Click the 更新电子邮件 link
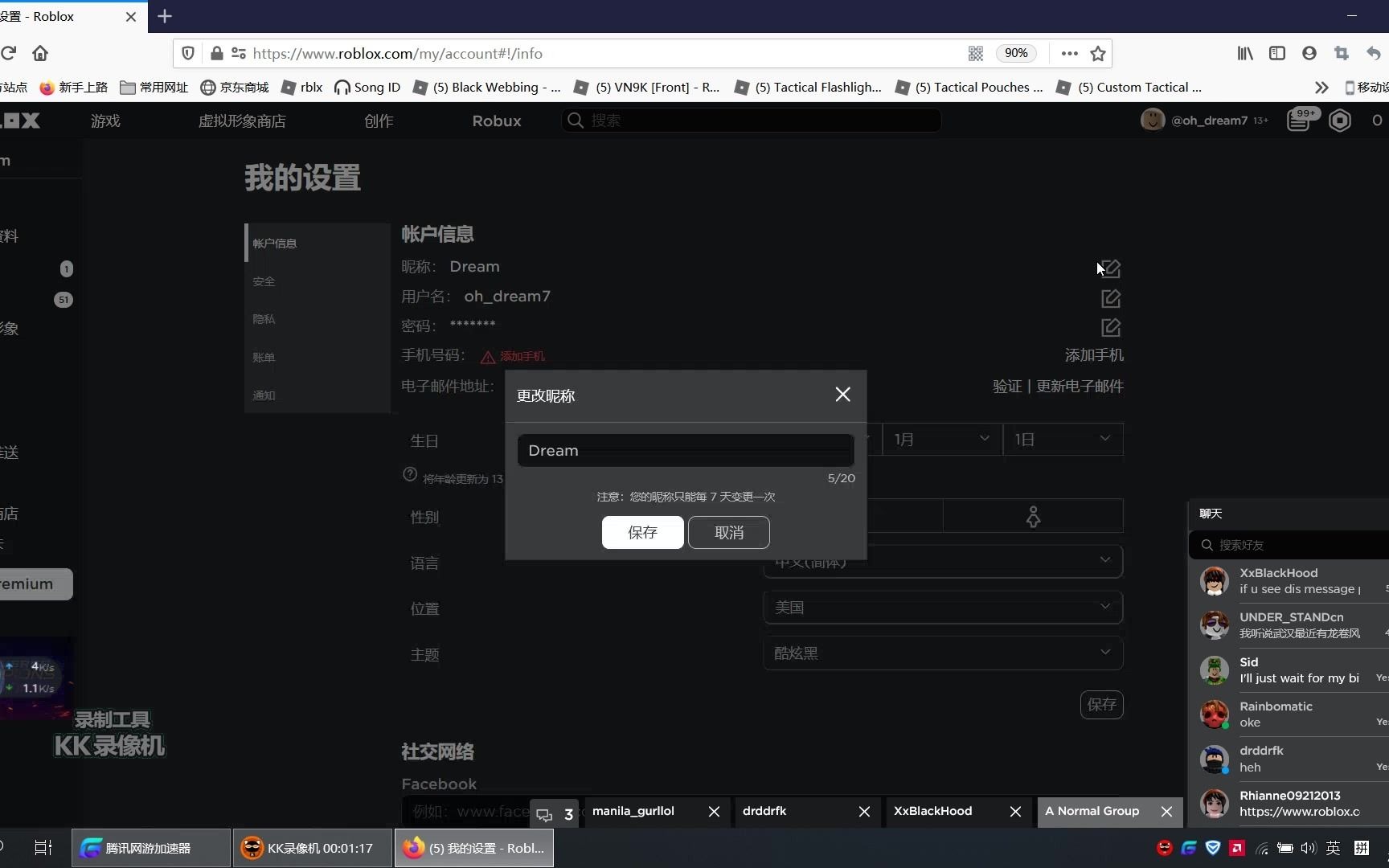The height and width of the screenshot is (868, 1389). (1080, 386)
